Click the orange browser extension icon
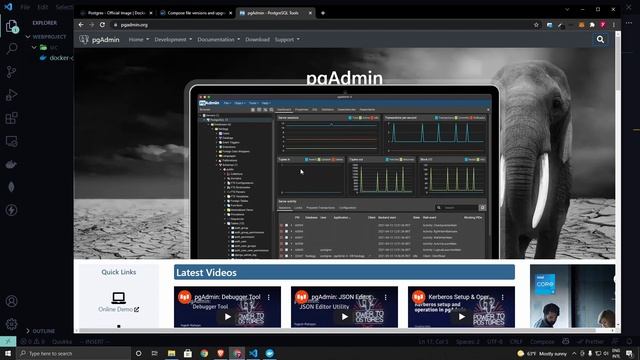Screen dimensions: 640x360 click(582, 25)
